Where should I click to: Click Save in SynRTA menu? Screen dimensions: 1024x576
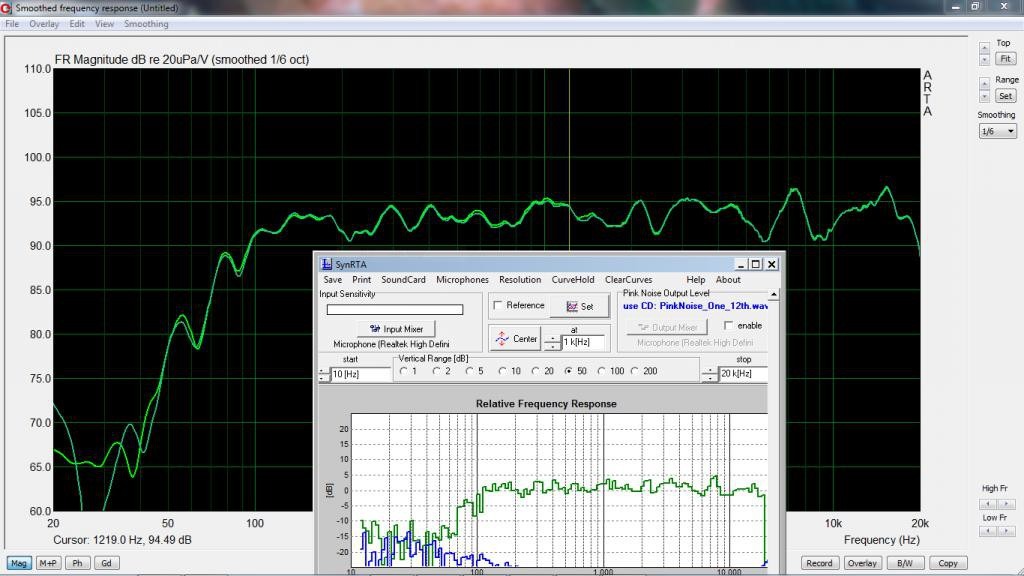click(332, 280)
